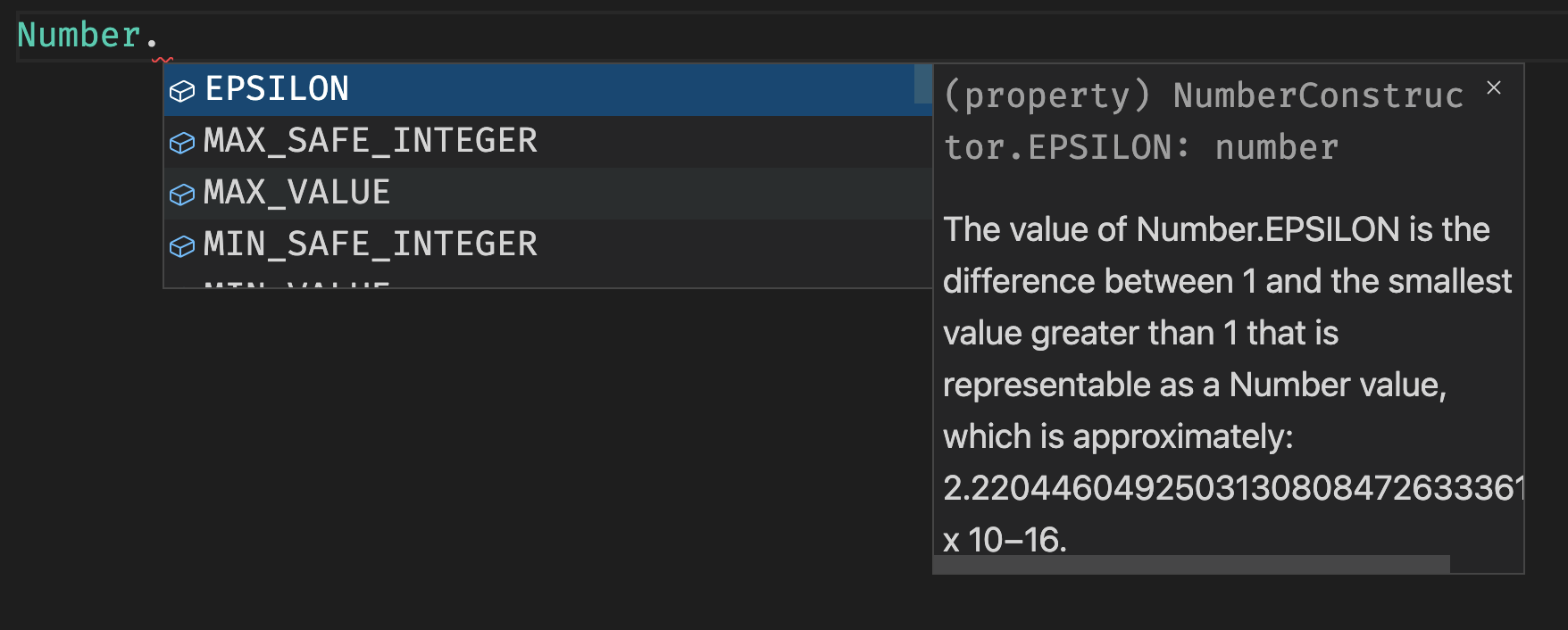Click the cube icon beside EPSILON
The height and width of the screenshot is (630, 1568).
[182, 91]
